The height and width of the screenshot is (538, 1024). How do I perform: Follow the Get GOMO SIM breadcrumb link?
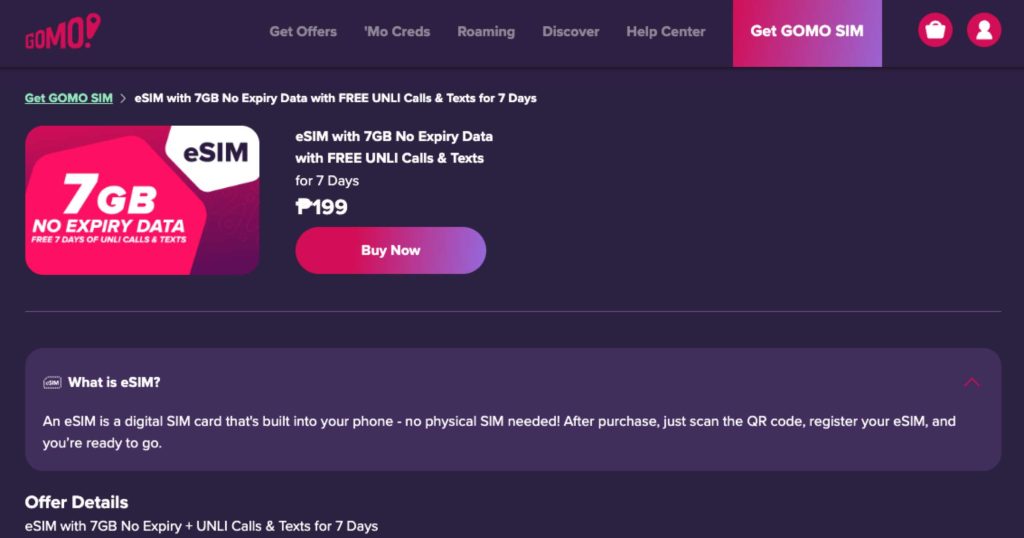tap(69, 99)
